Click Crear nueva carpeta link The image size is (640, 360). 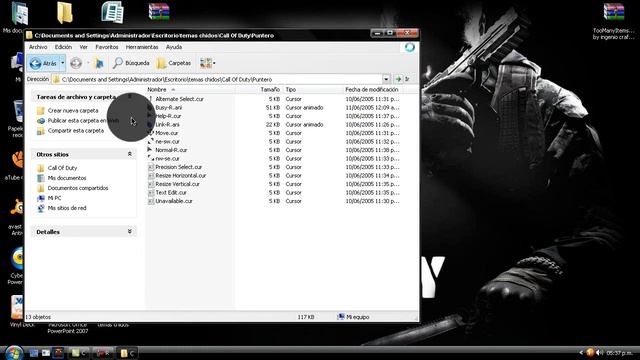73,111
